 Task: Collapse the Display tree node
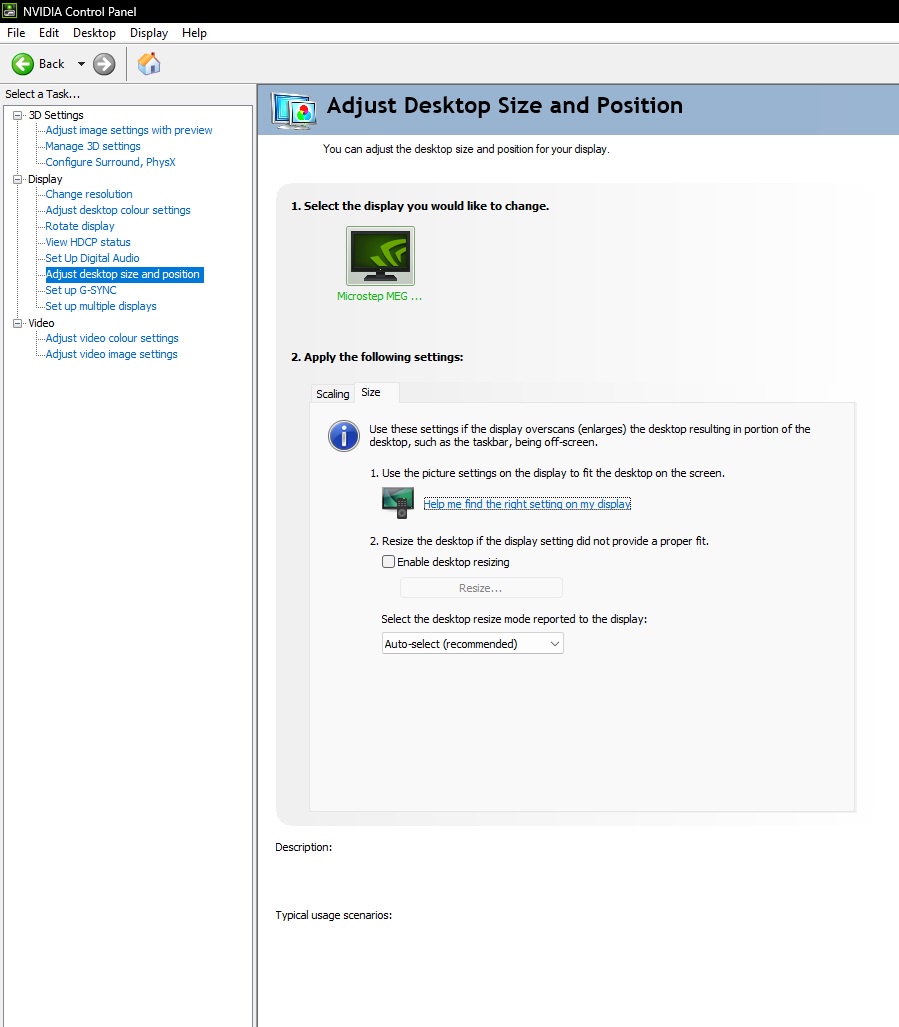(x=17, y=179)
